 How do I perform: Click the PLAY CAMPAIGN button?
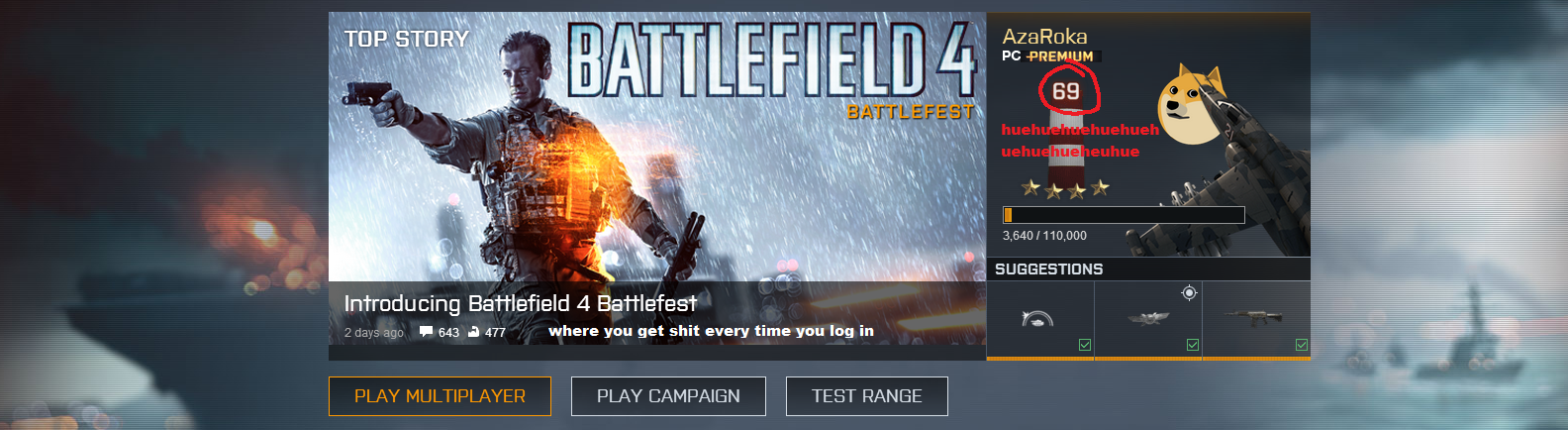(x=668, y=396)
